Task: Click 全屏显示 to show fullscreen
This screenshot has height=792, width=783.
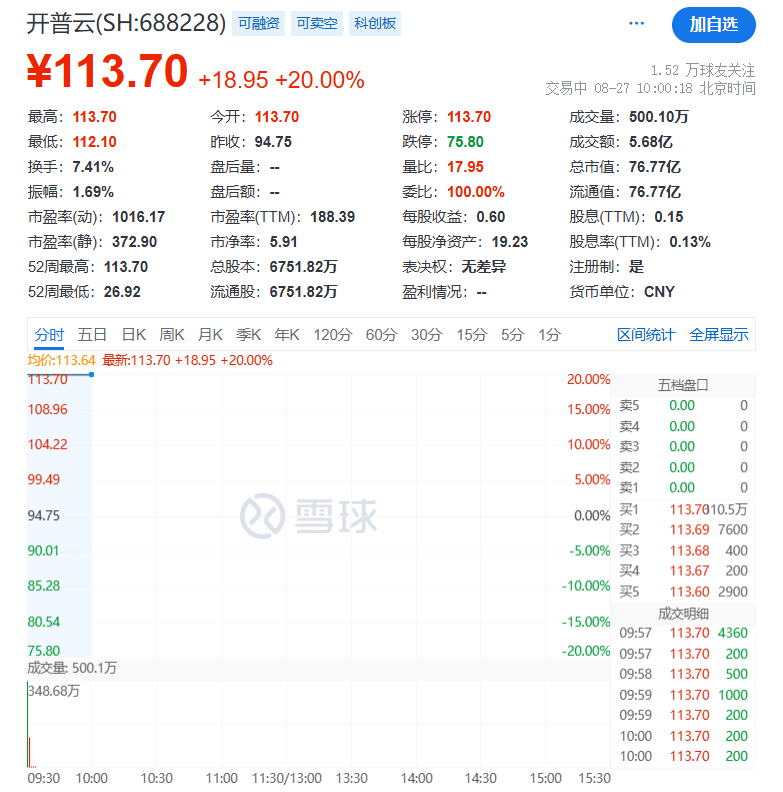Action: 718,335
